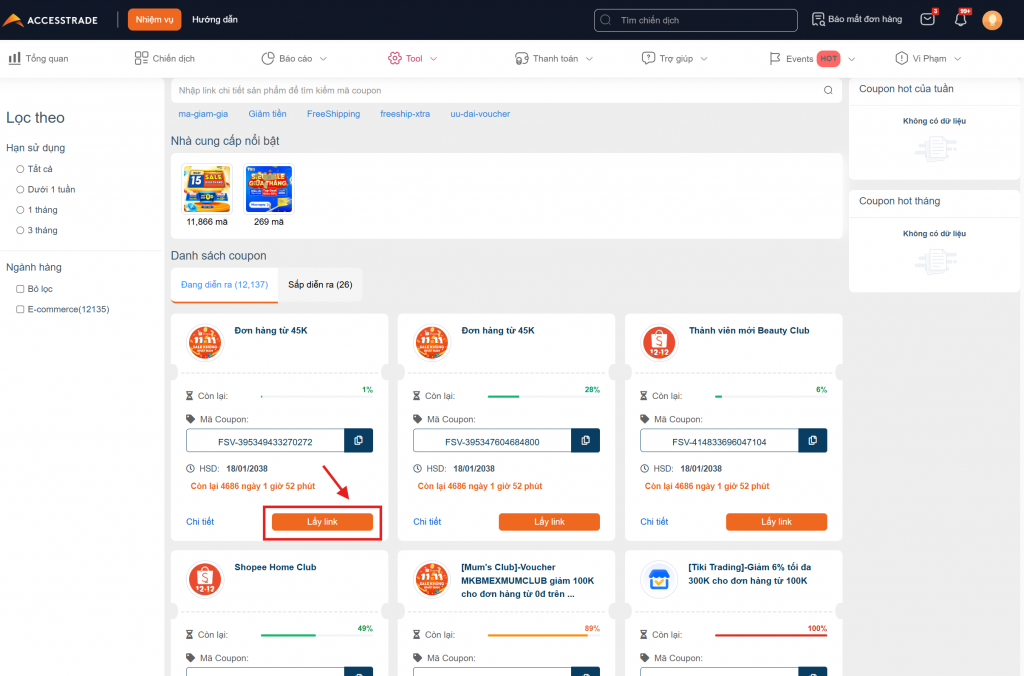
Task: Open Chi tiết for FSV-395347604684800
Action: coord(427,522)
